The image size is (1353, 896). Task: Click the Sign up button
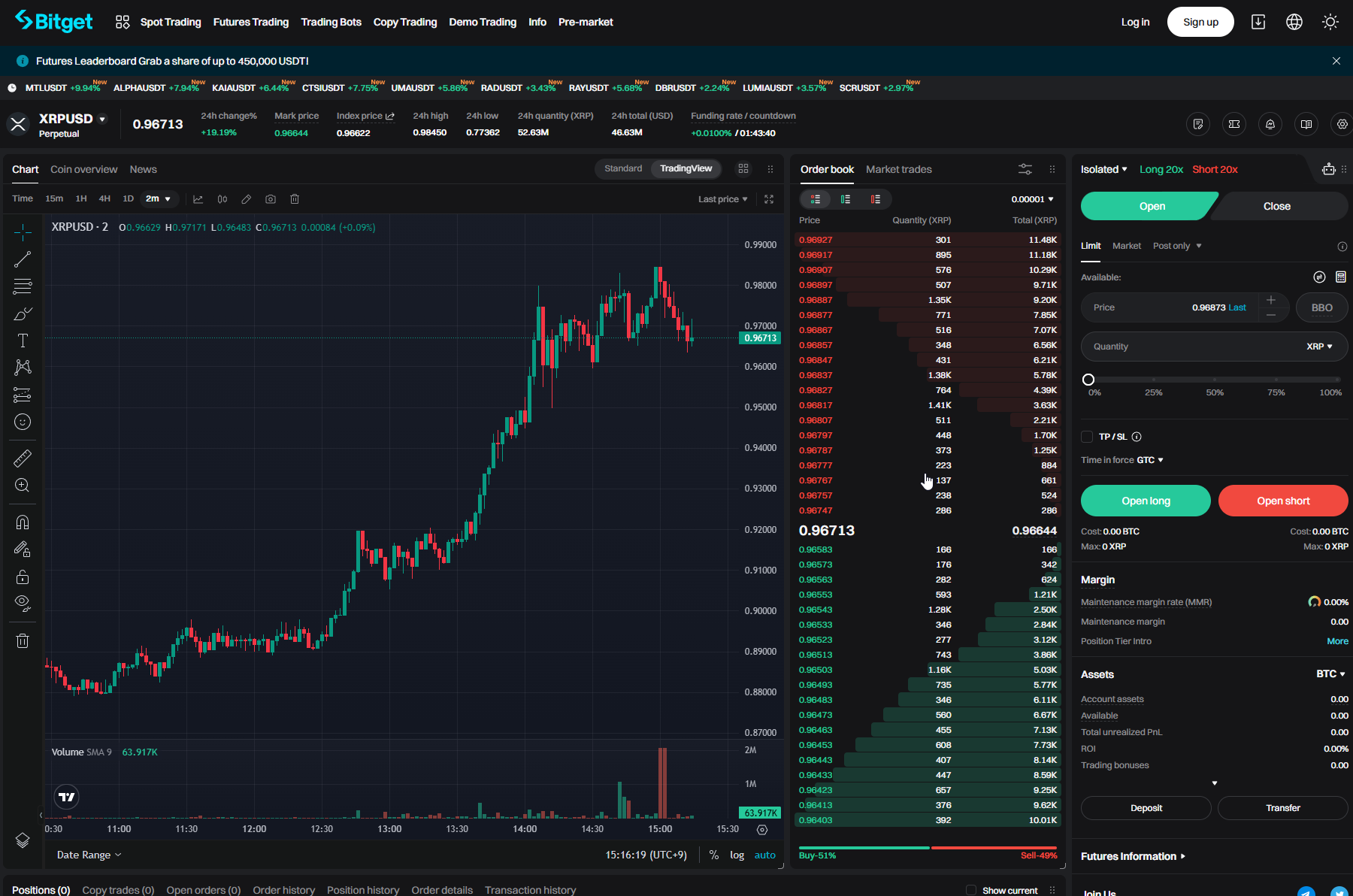click(1200, 22)
